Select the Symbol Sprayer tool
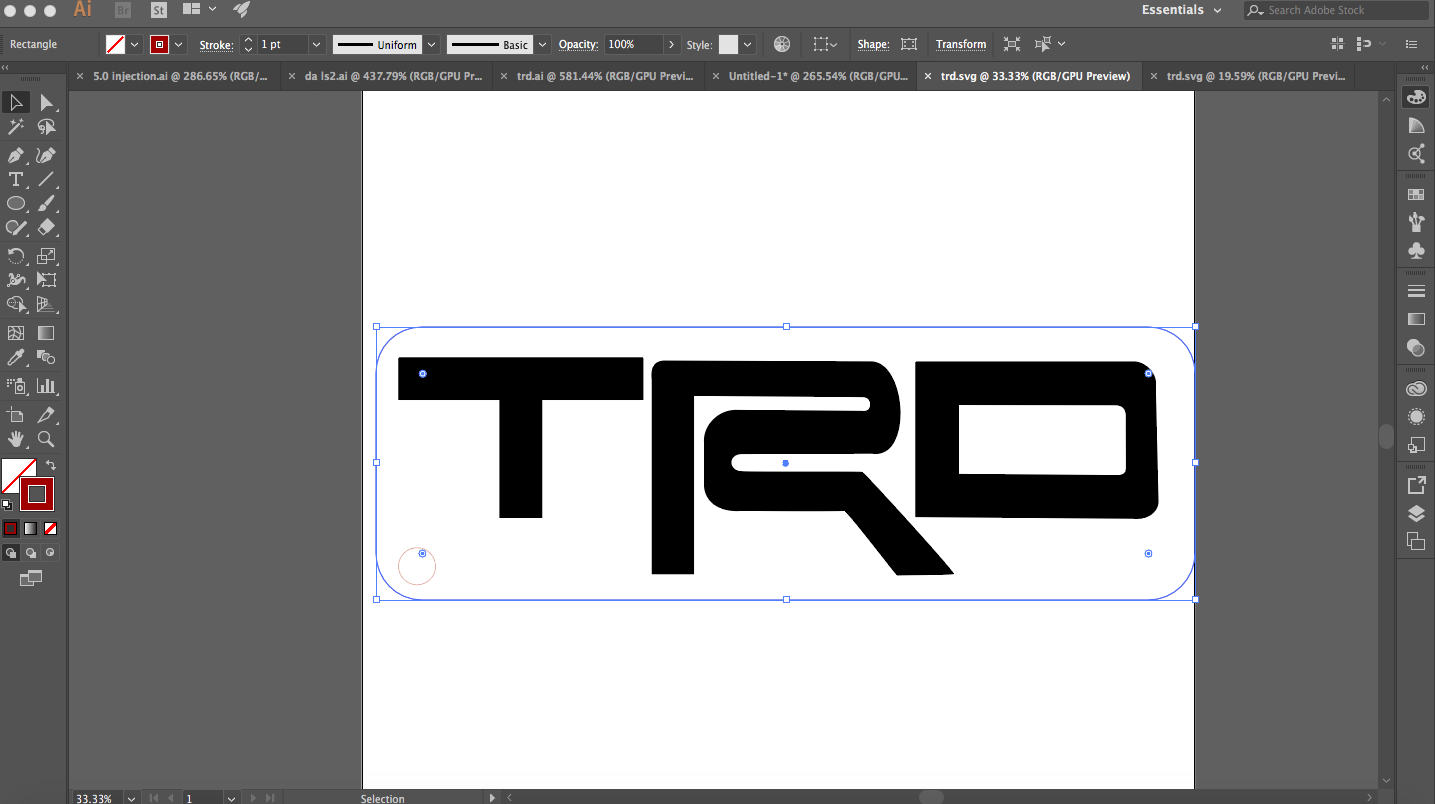 (16, 386)
